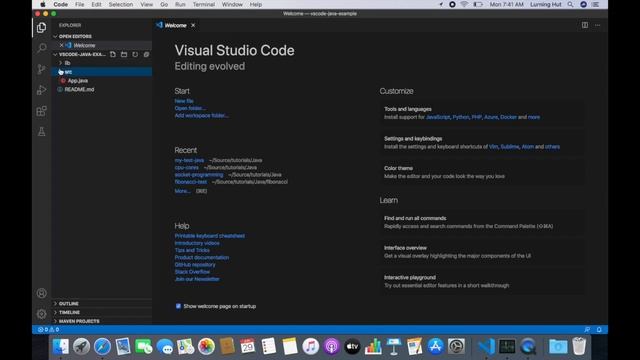This screenshot has height=360, width=640.
Task: Close the Welcome tab with X
Action: [x=193, y=25]
